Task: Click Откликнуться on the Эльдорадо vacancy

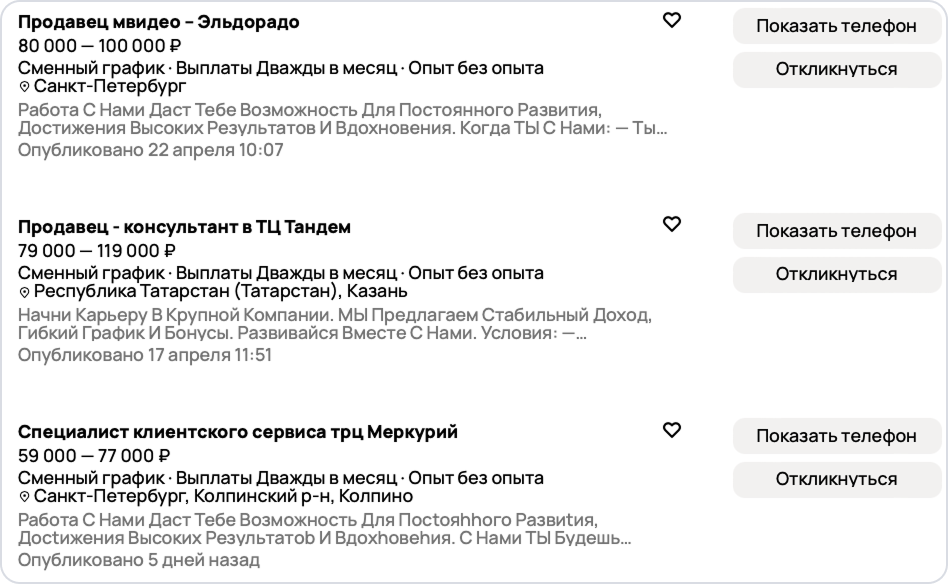Action: click(x=836, y=69)
